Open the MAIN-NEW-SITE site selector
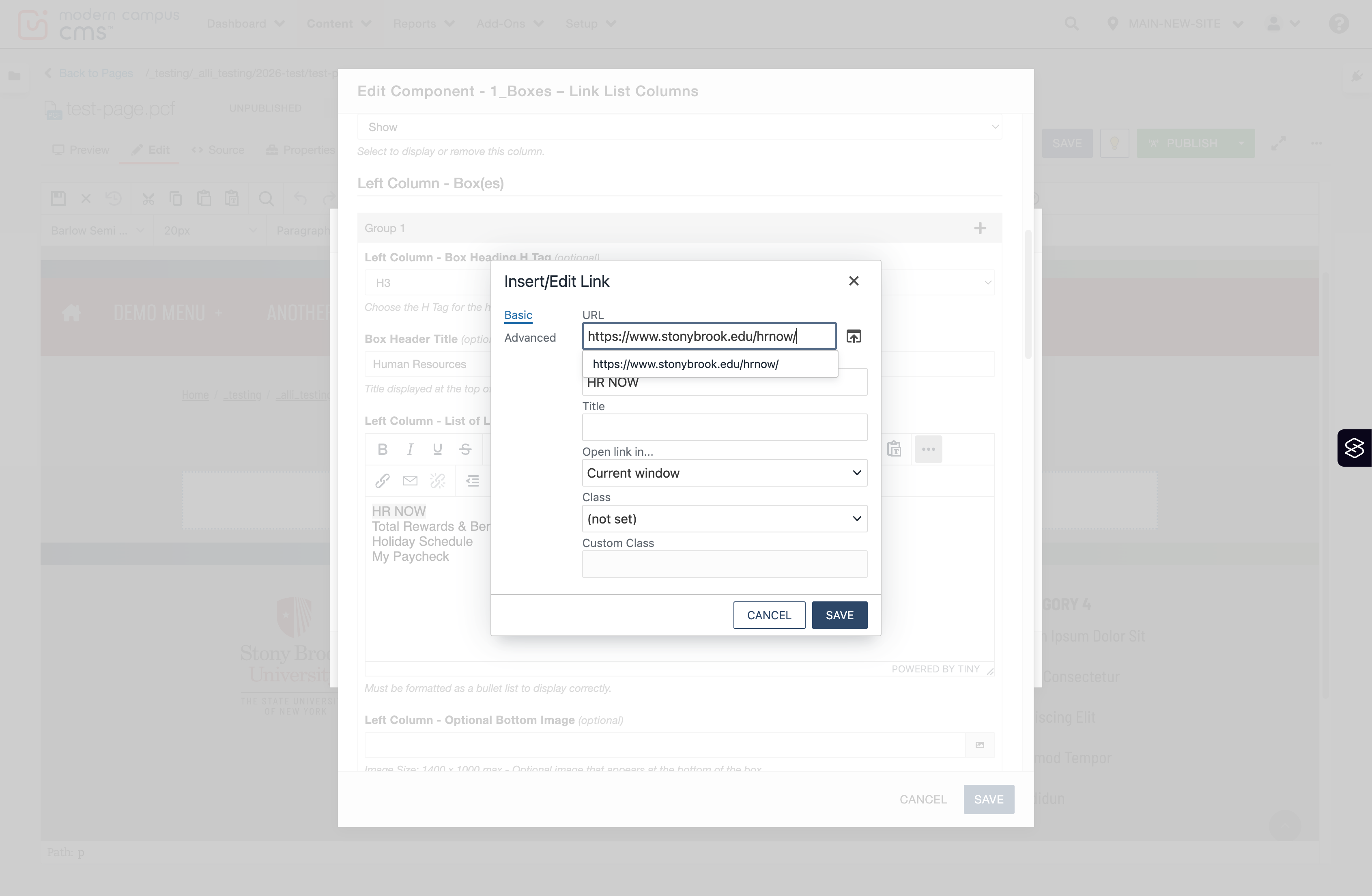The width and height of the screenshot is (1372, 896). 1175,24
